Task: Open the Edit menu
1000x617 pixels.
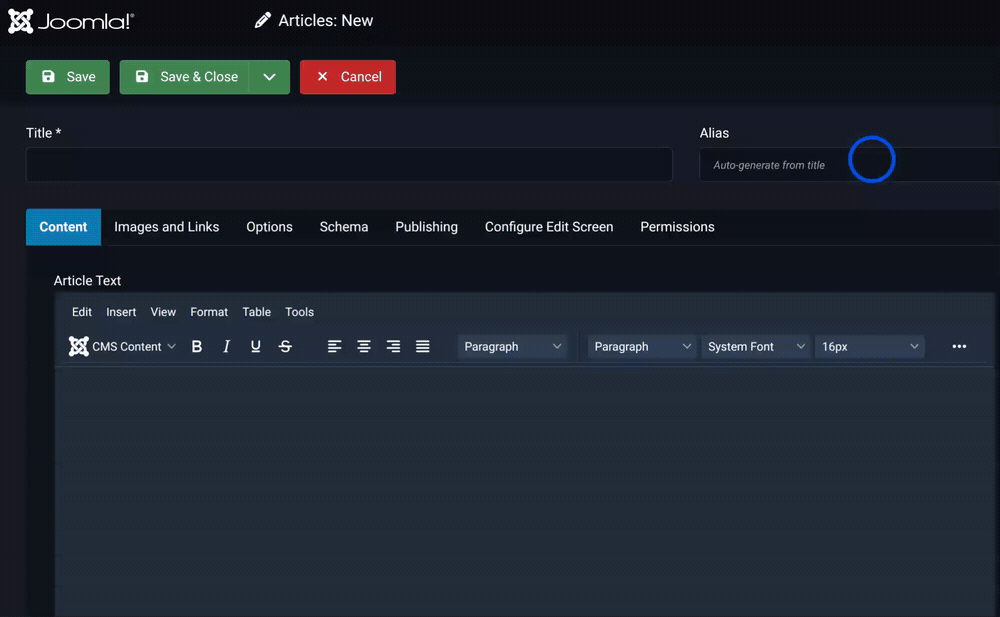Action: pos(82,312)
